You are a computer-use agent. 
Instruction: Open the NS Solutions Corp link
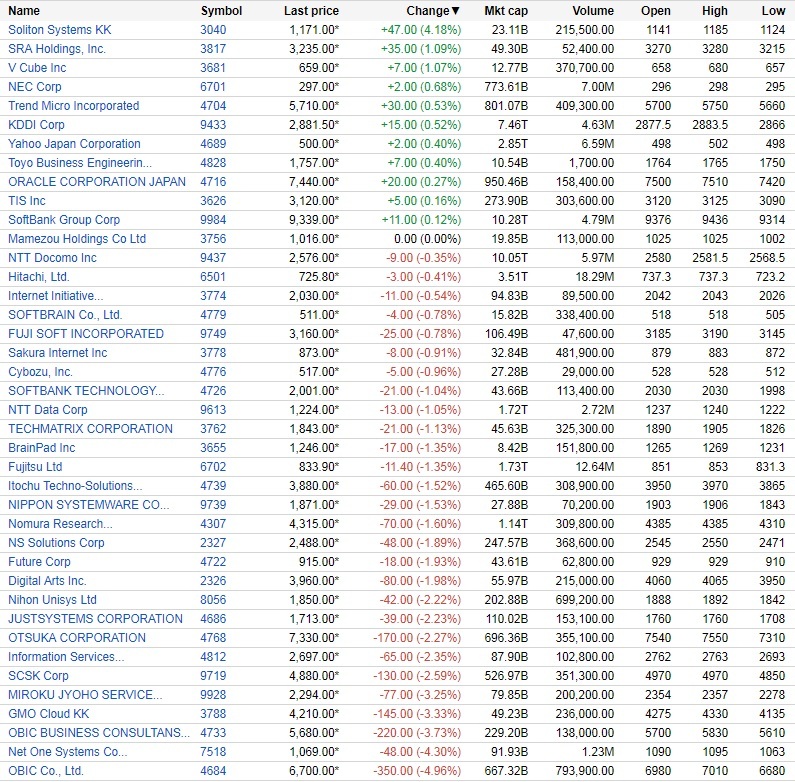pyautogui.click(x=56, y=543)
